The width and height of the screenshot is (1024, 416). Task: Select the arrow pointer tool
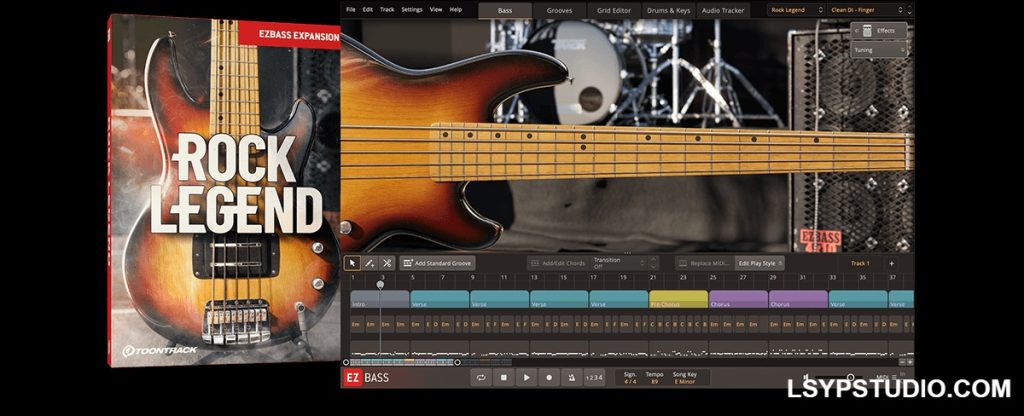pos(353,263)
